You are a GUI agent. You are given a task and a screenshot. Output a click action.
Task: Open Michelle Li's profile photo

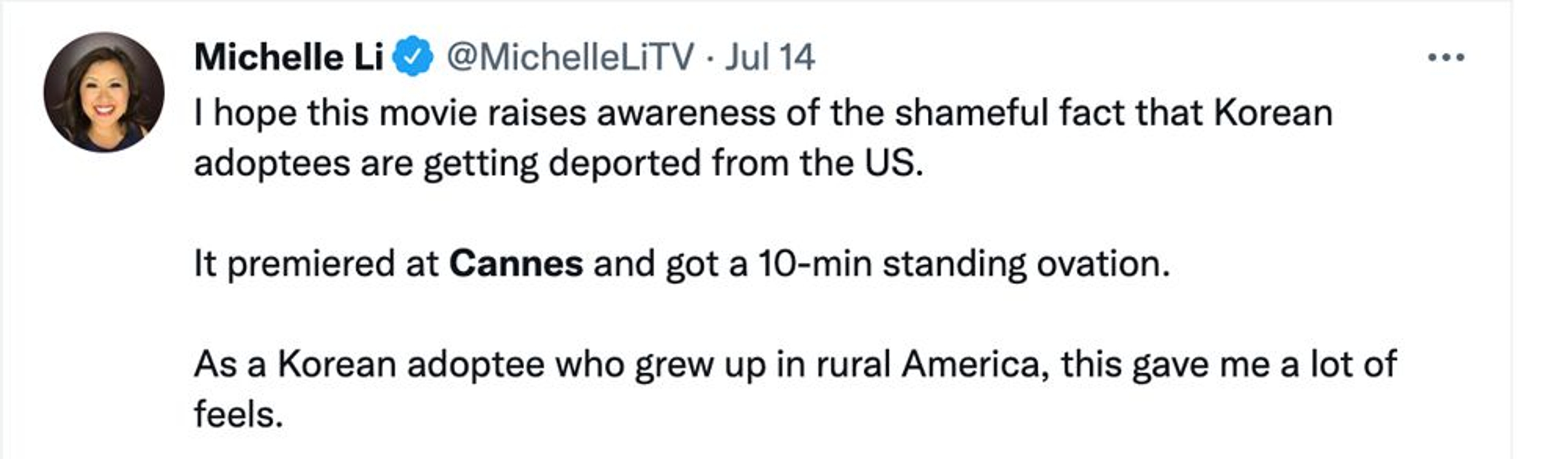[104, 92]
